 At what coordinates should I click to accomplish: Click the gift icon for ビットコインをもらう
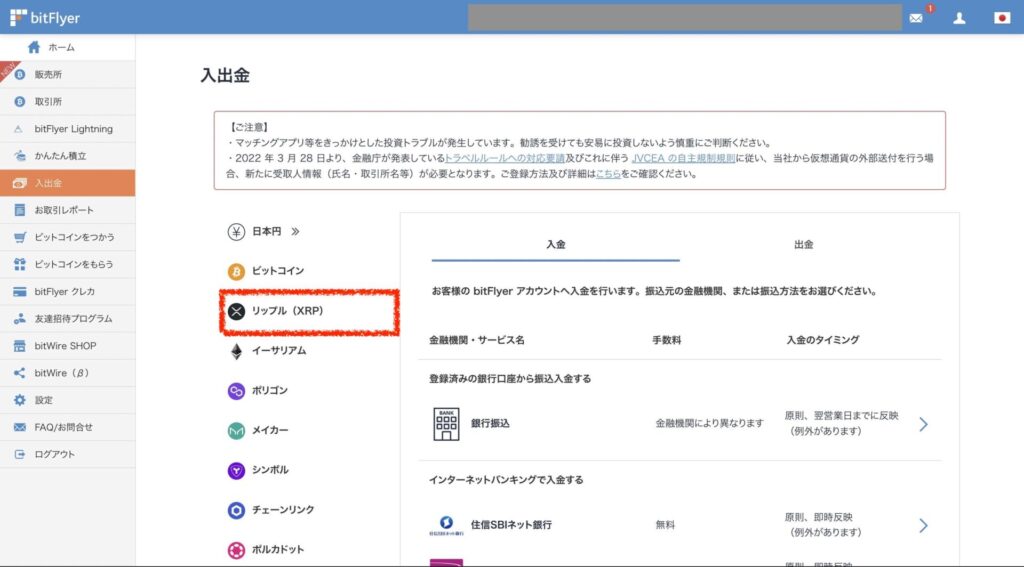[x=20, y=264]
